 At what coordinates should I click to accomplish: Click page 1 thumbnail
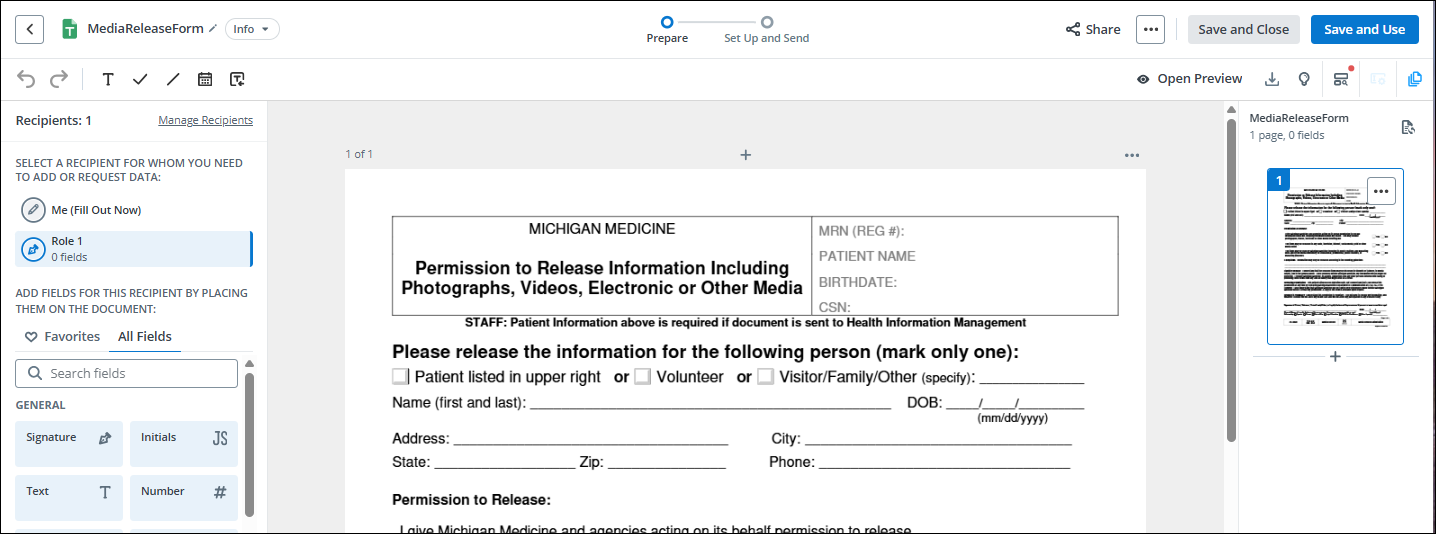click(1335, 257)
